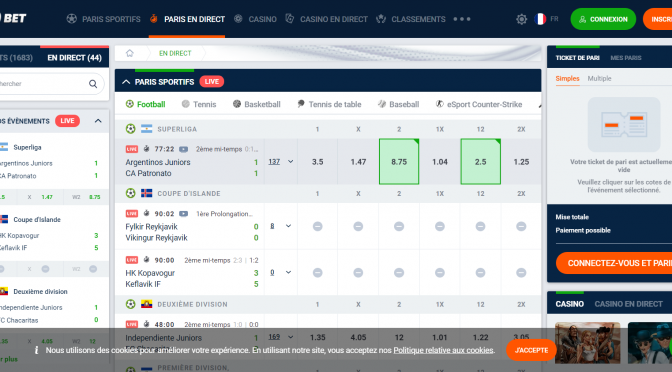Open the settings gear icon
This screenshot has height=372, width=672.
point(521,19)
